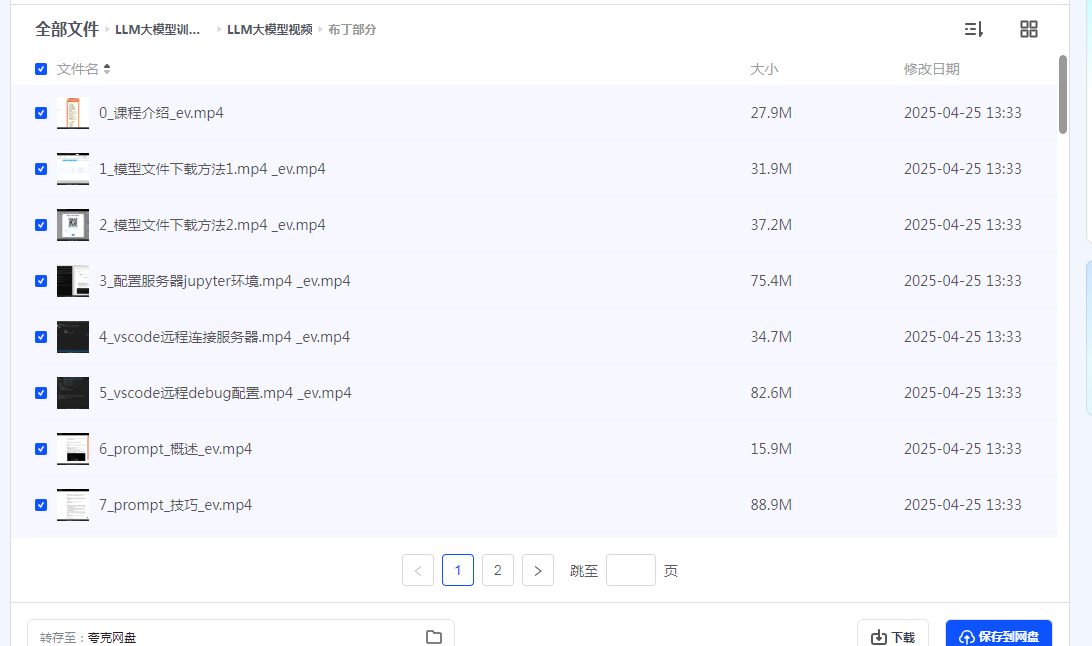
Task: Click the 跳至 page number input field
Action: tap(630, 571)
